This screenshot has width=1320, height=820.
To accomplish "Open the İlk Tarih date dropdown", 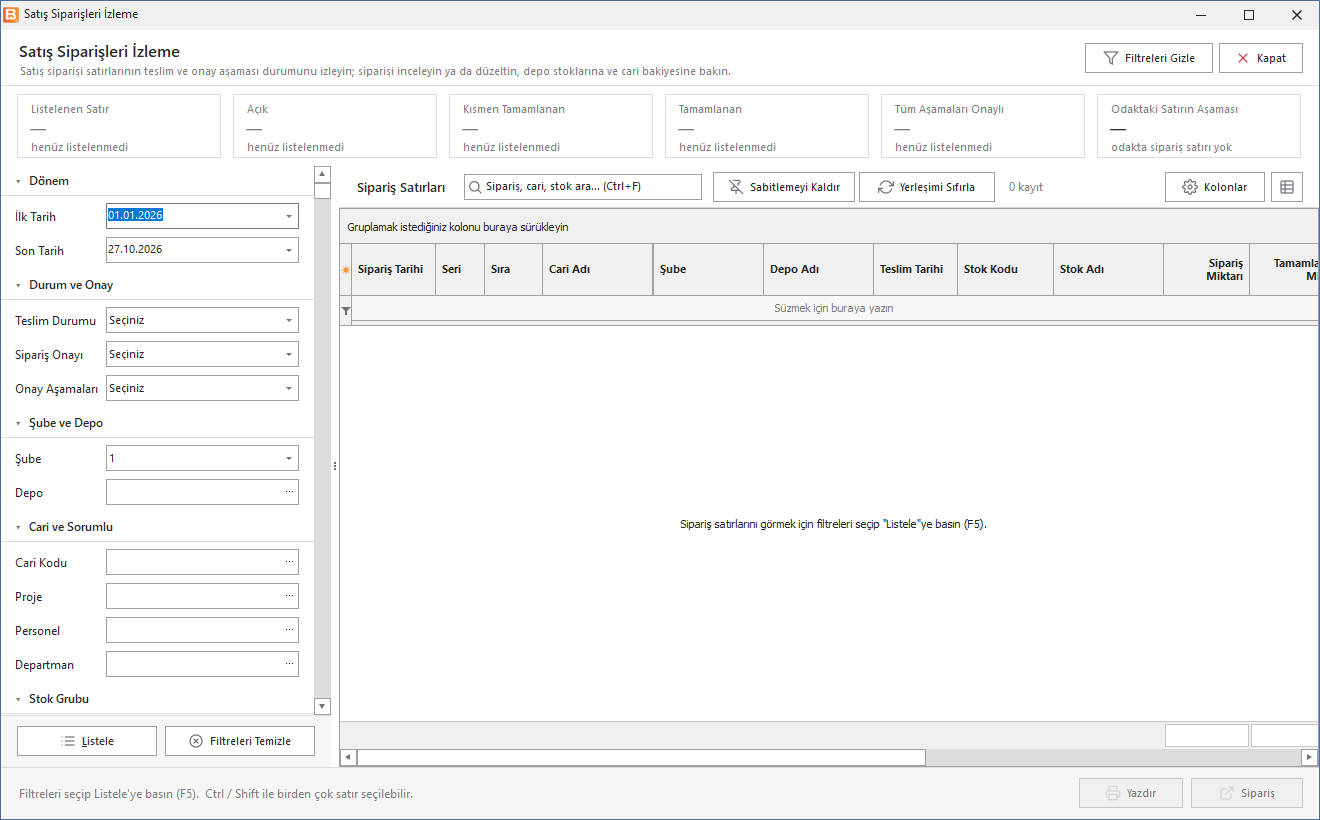I will point(289,216).
